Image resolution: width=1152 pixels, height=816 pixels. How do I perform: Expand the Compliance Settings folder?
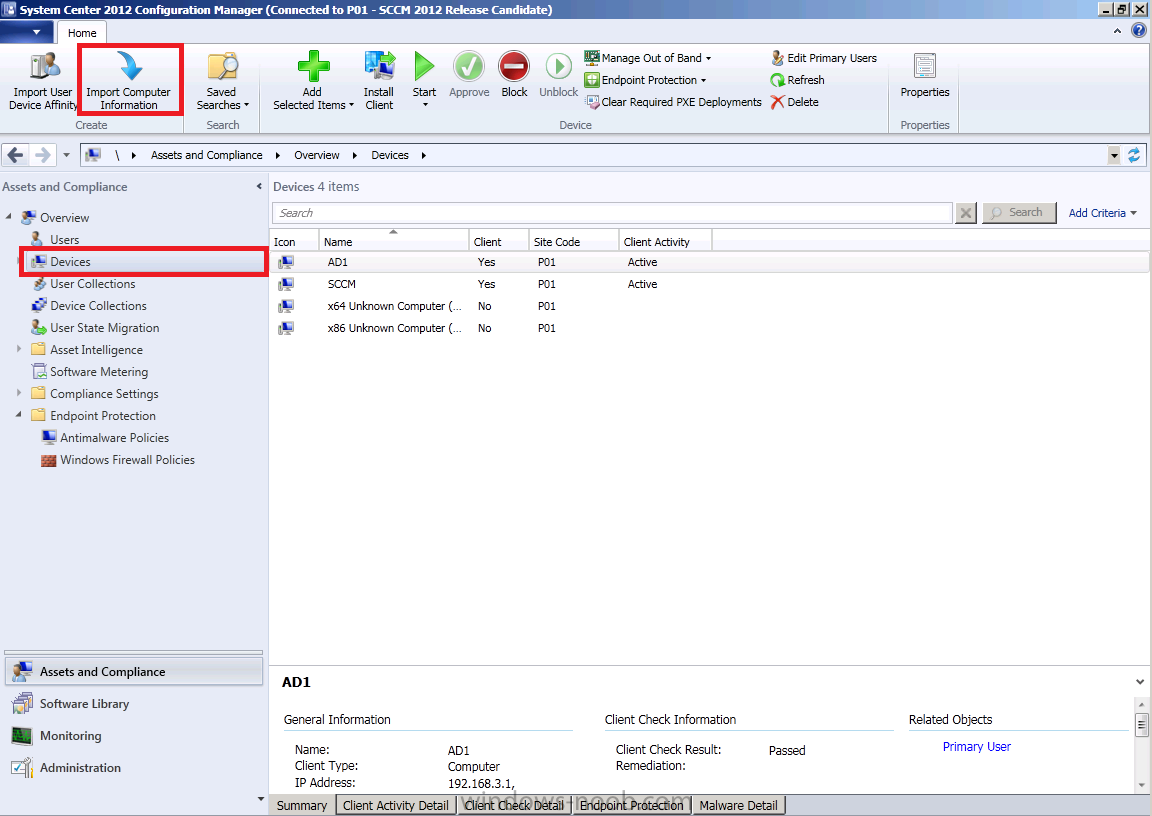(19, 393)
